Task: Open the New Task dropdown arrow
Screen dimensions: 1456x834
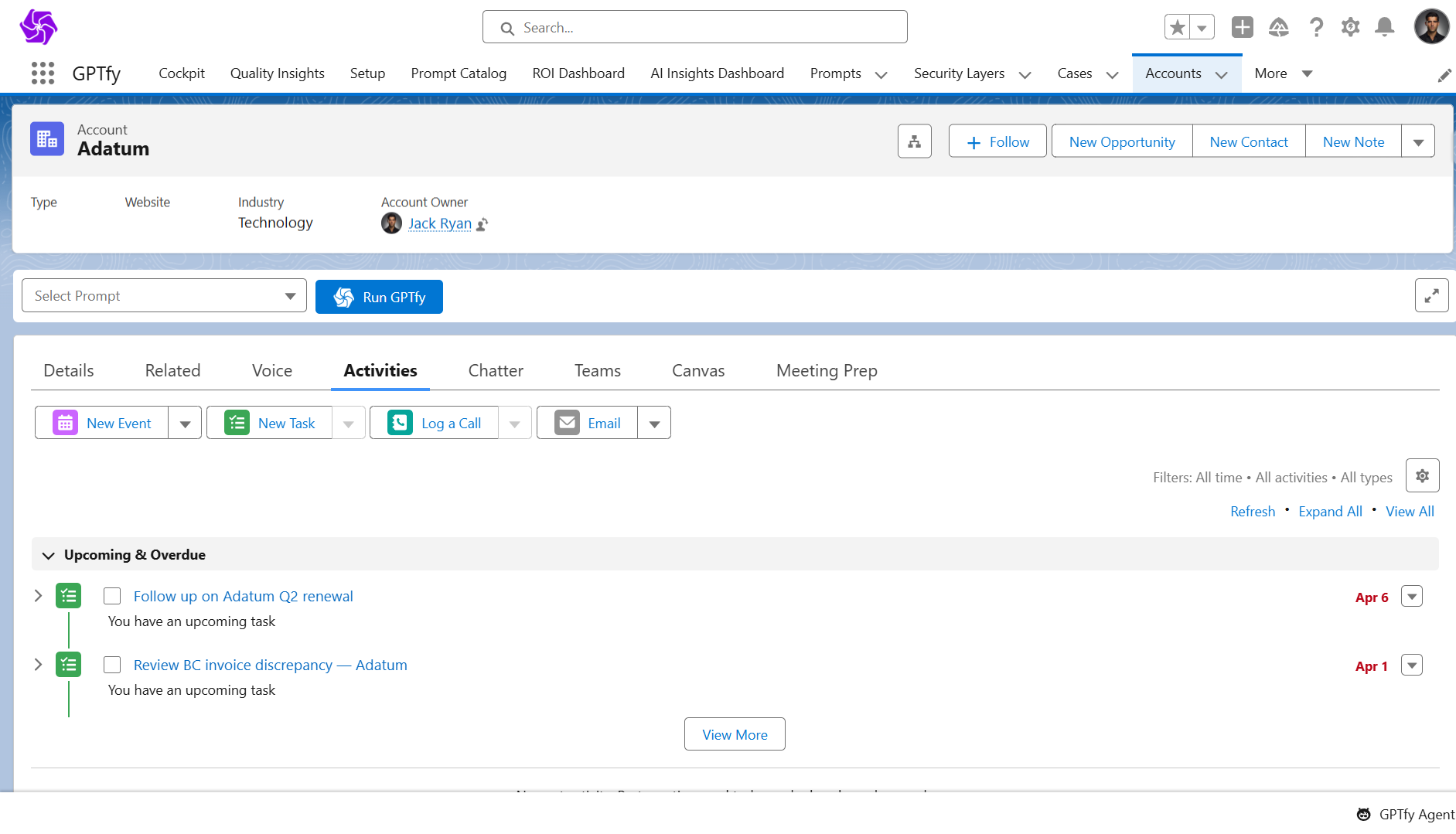Action: coord(349,423)
